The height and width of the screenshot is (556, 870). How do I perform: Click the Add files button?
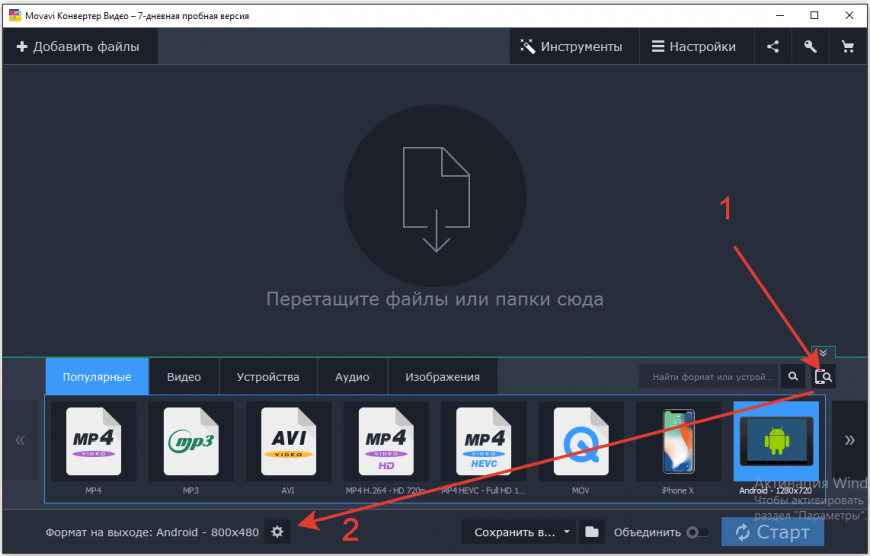[78, 47]
